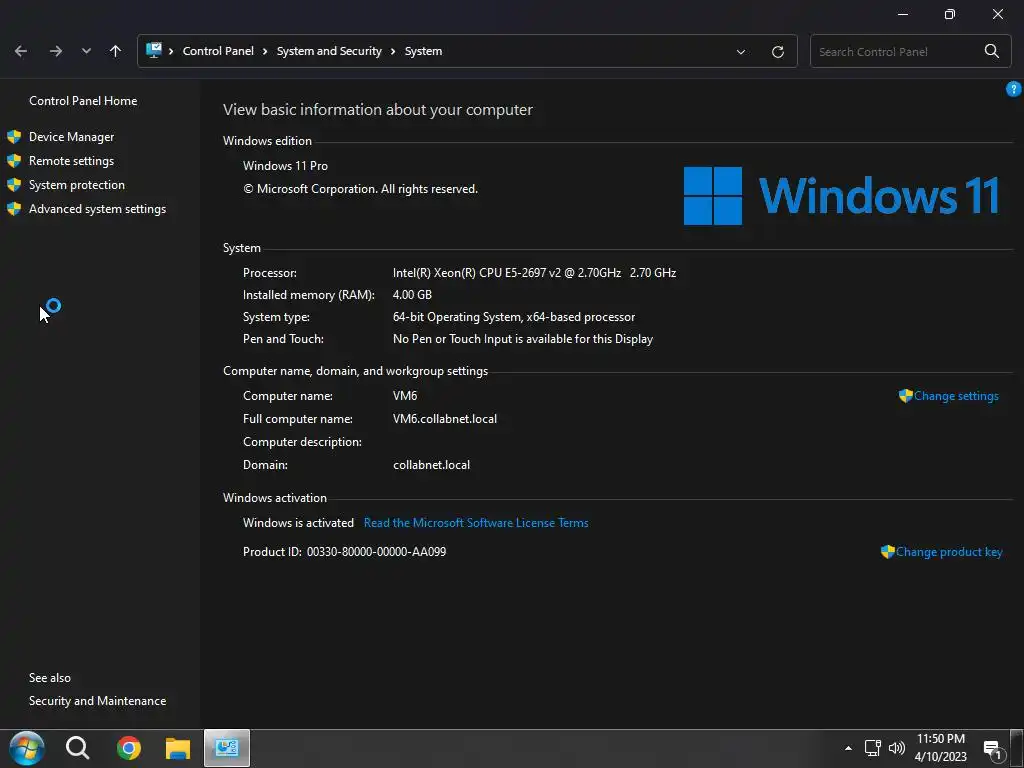Image resolution: width=1024 pixels, height=768 pixels.
Task: Show hidden tray icons arrow
Action: point(848,748)
